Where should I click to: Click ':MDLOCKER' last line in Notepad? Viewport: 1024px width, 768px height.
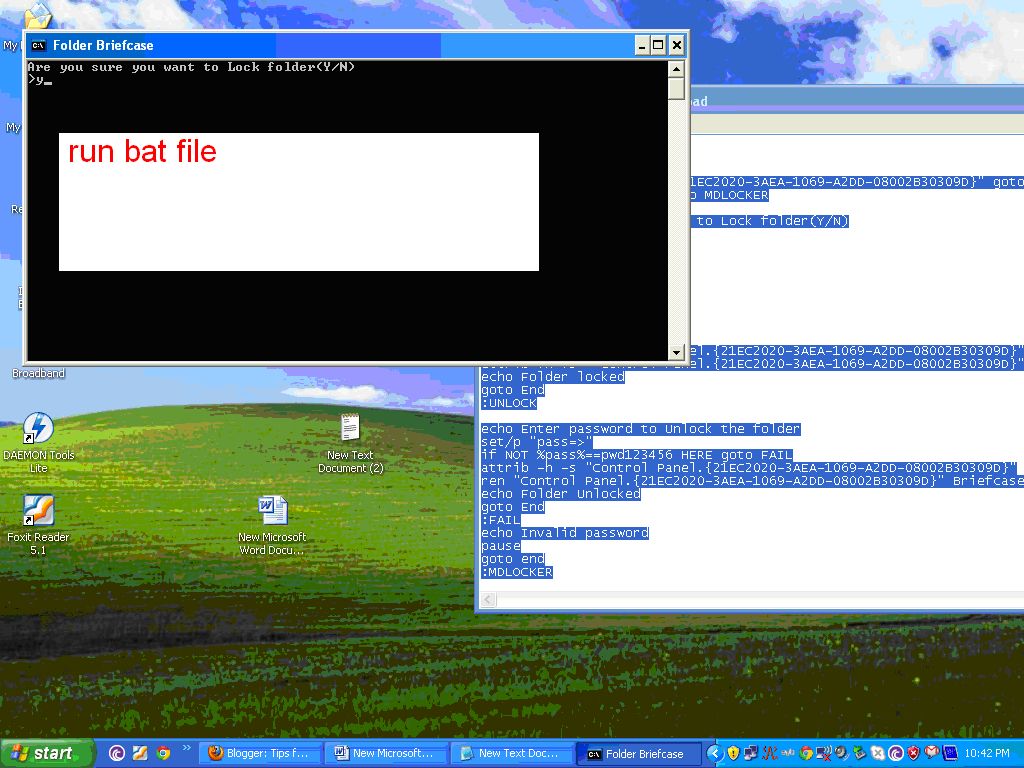tap(517, 572)
